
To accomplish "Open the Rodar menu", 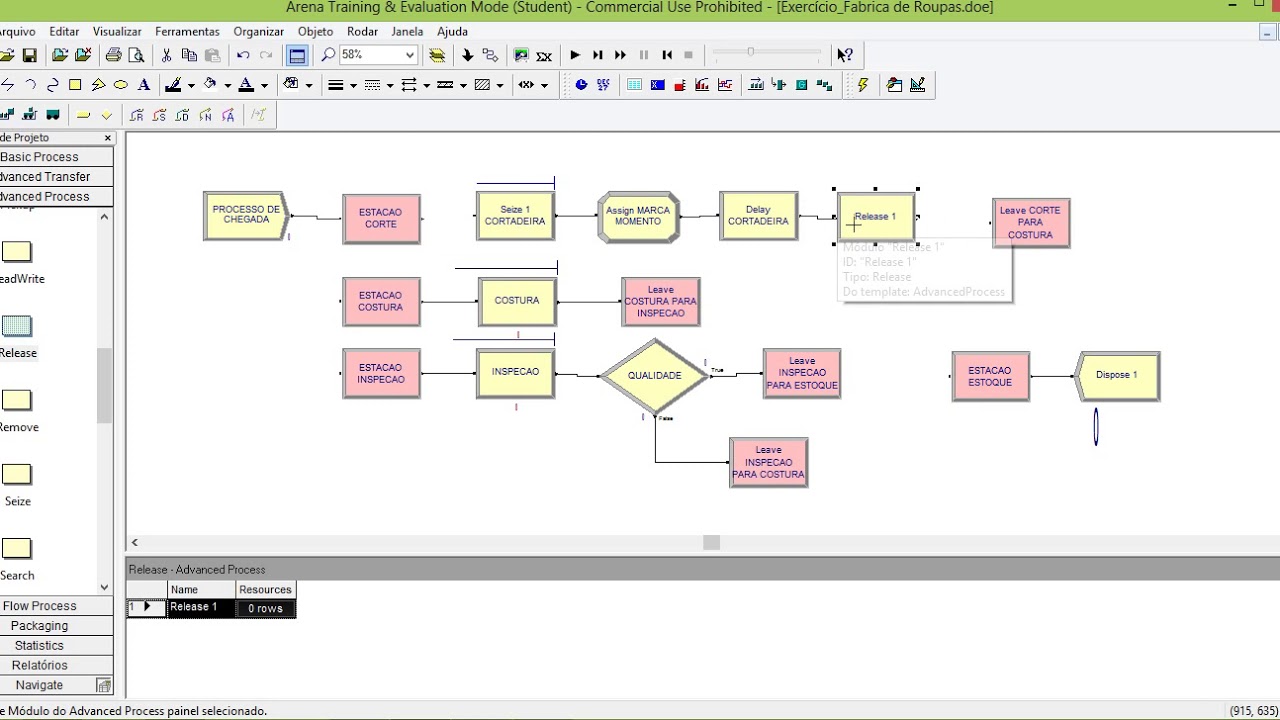I will [x=362, y=31].
